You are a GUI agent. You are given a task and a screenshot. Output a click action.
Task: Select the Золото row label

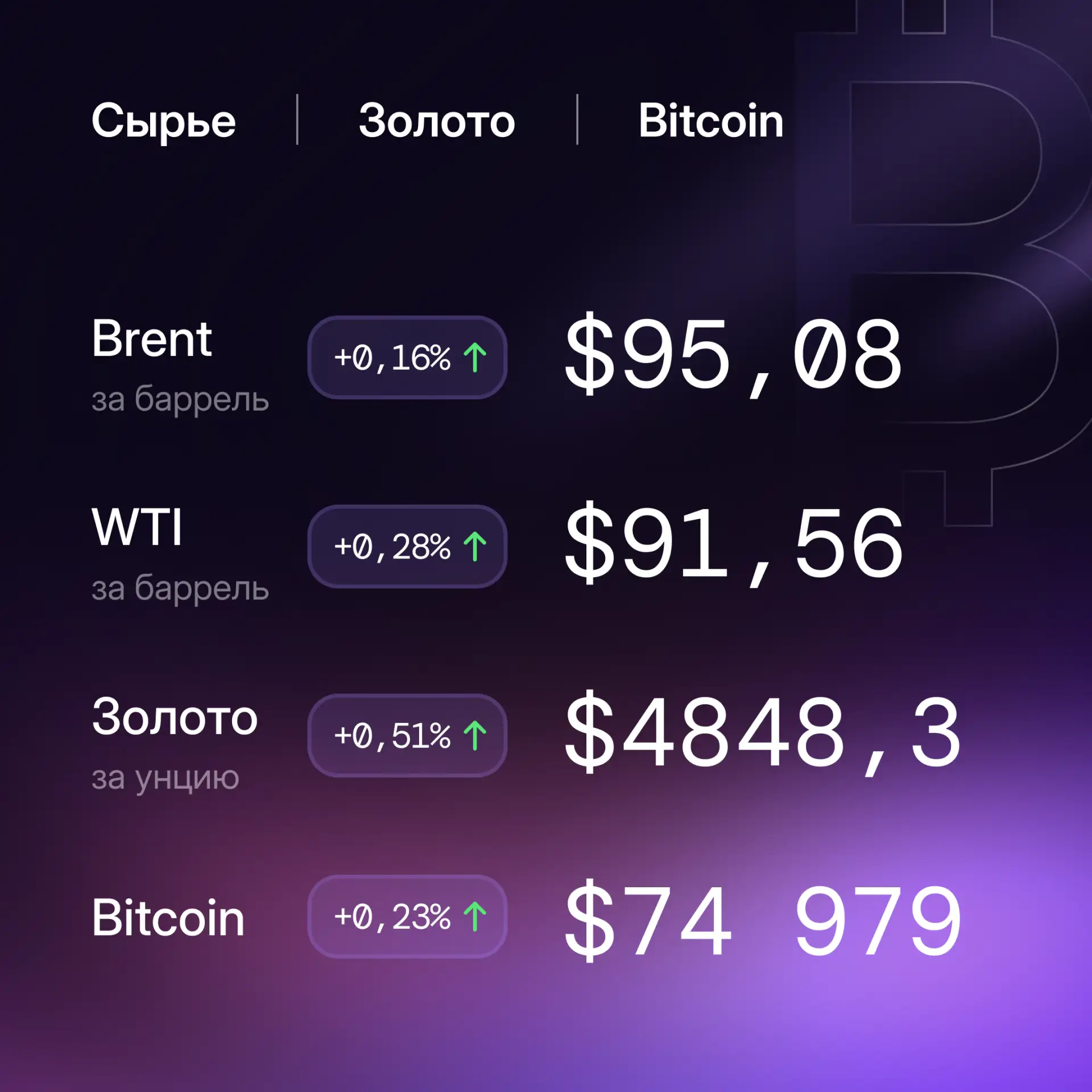[175, 718]
